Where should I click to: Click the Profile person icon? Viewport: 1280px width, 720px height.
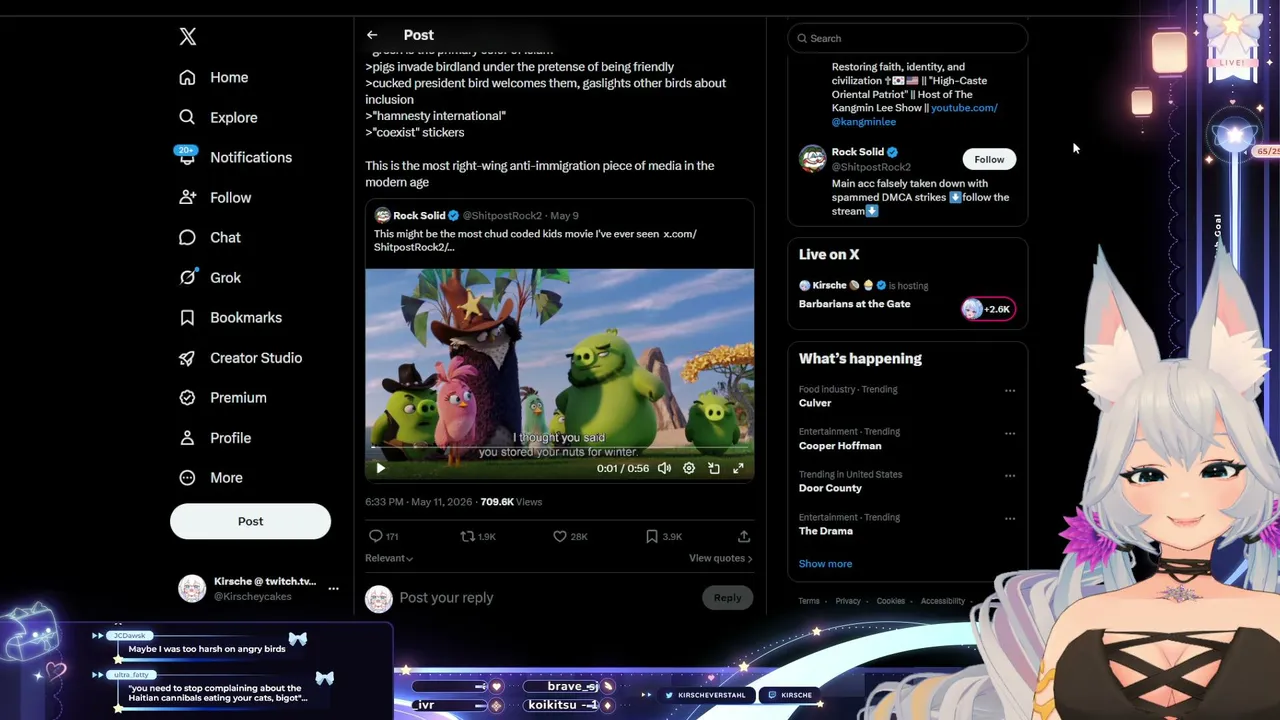[187, 437]
